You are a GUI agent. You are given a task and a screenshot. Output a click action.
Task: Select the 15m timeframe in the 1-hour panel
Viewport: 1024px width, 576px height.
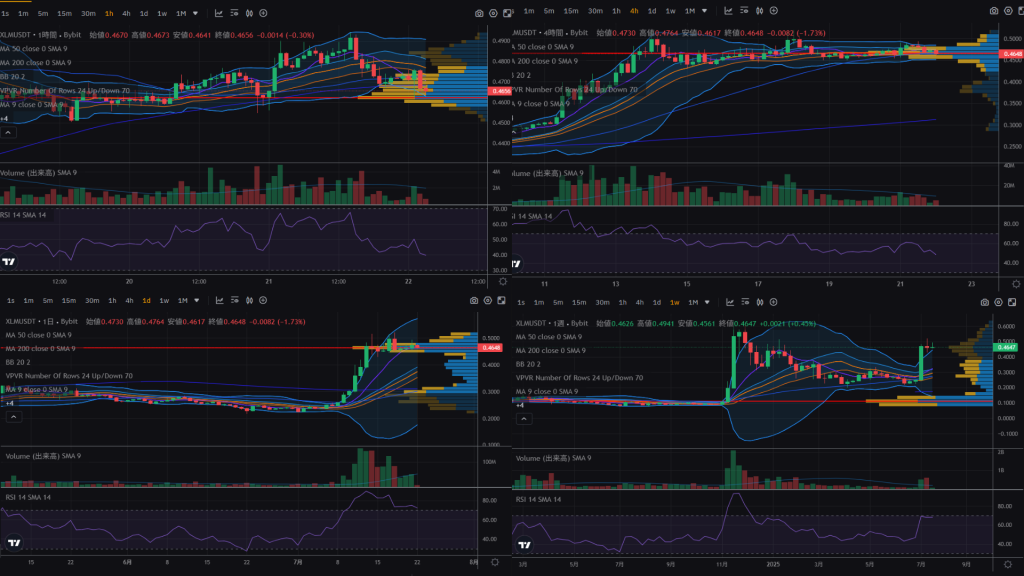[x=64, y=13]
